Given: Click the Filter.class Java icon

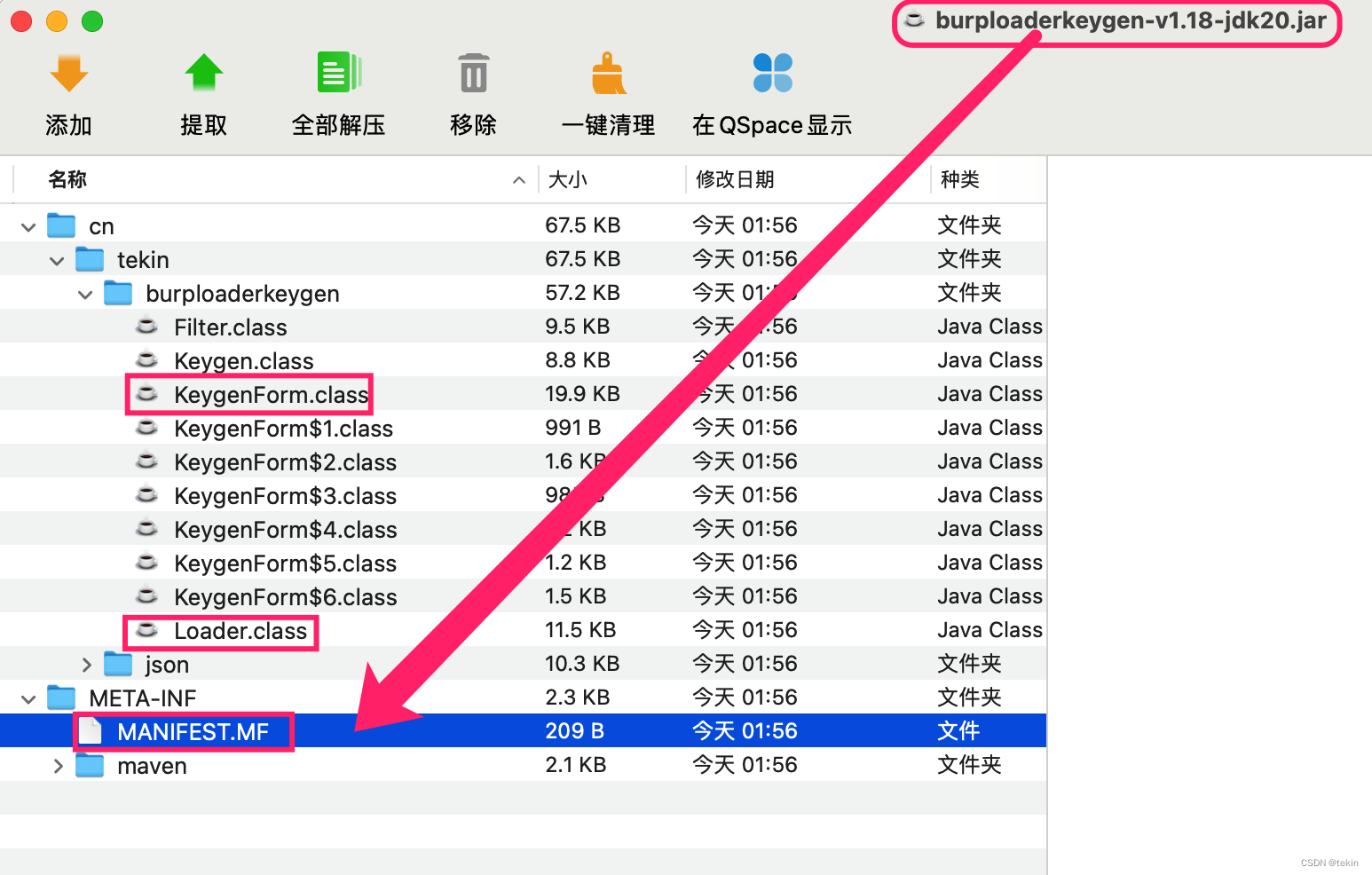Looking at the screenshot, I should [146, 327].
